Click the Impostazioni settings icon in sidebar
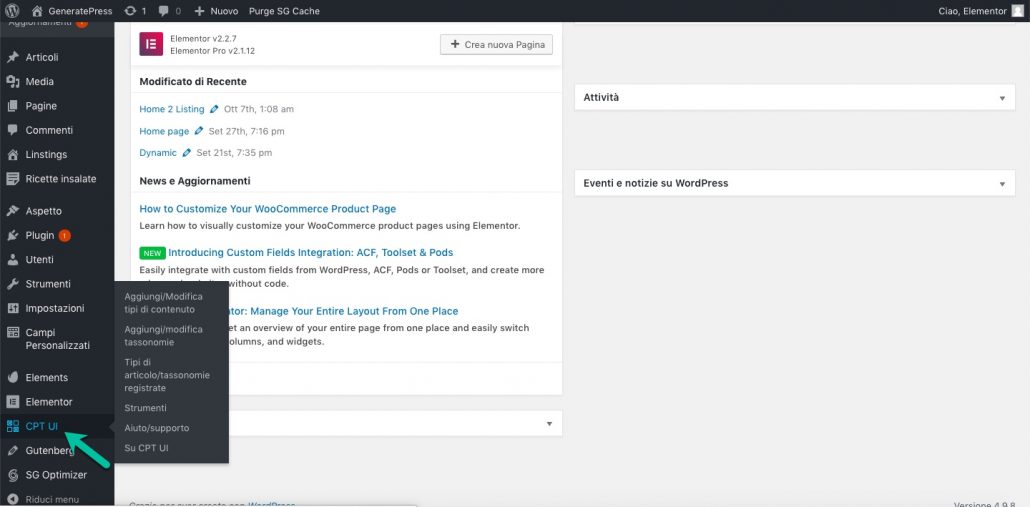The width and height of the screenshot is (1030, 507). click(13, 308)
